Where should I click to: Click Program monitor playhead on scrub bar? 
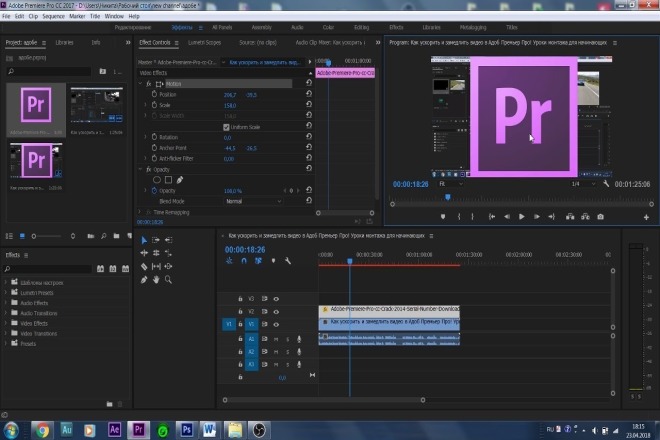448,197
